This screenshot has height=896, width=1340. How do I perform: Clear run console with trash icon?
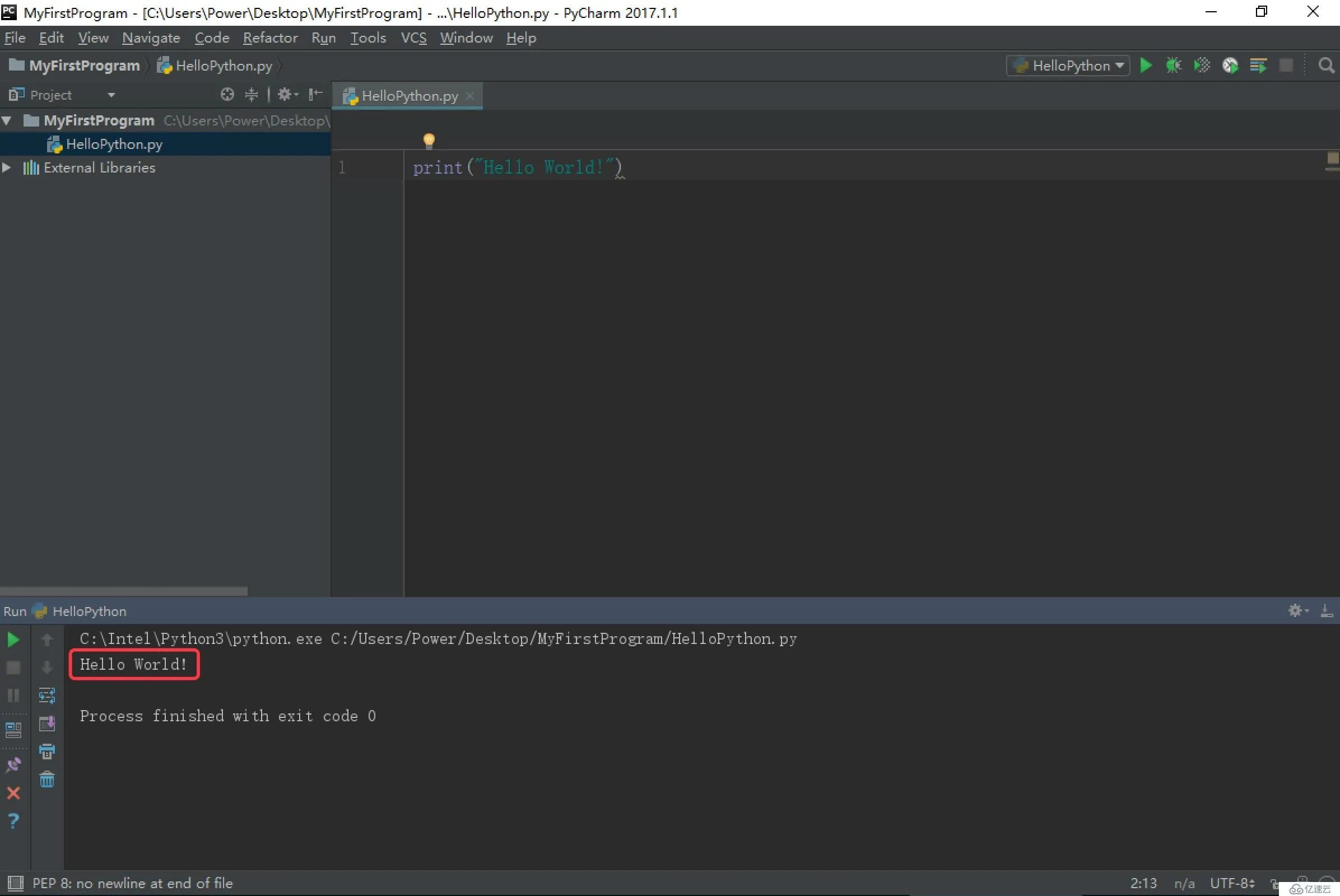[x=47, y=780]
